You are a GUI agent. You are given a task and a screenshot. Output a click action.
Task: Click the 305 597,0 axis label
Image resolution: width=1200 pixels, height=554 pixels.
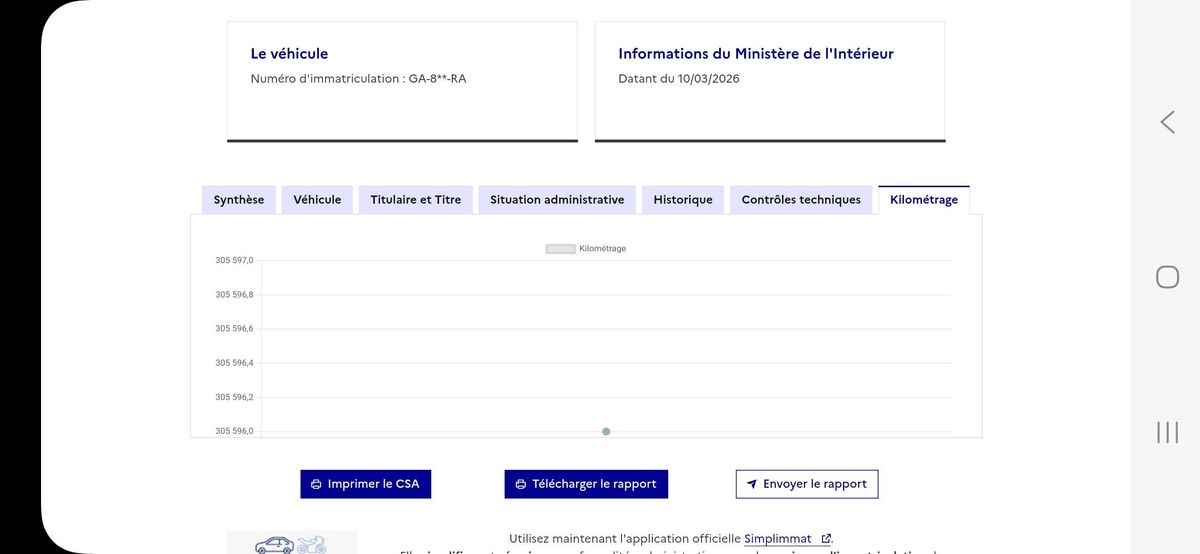pos(234,260)
